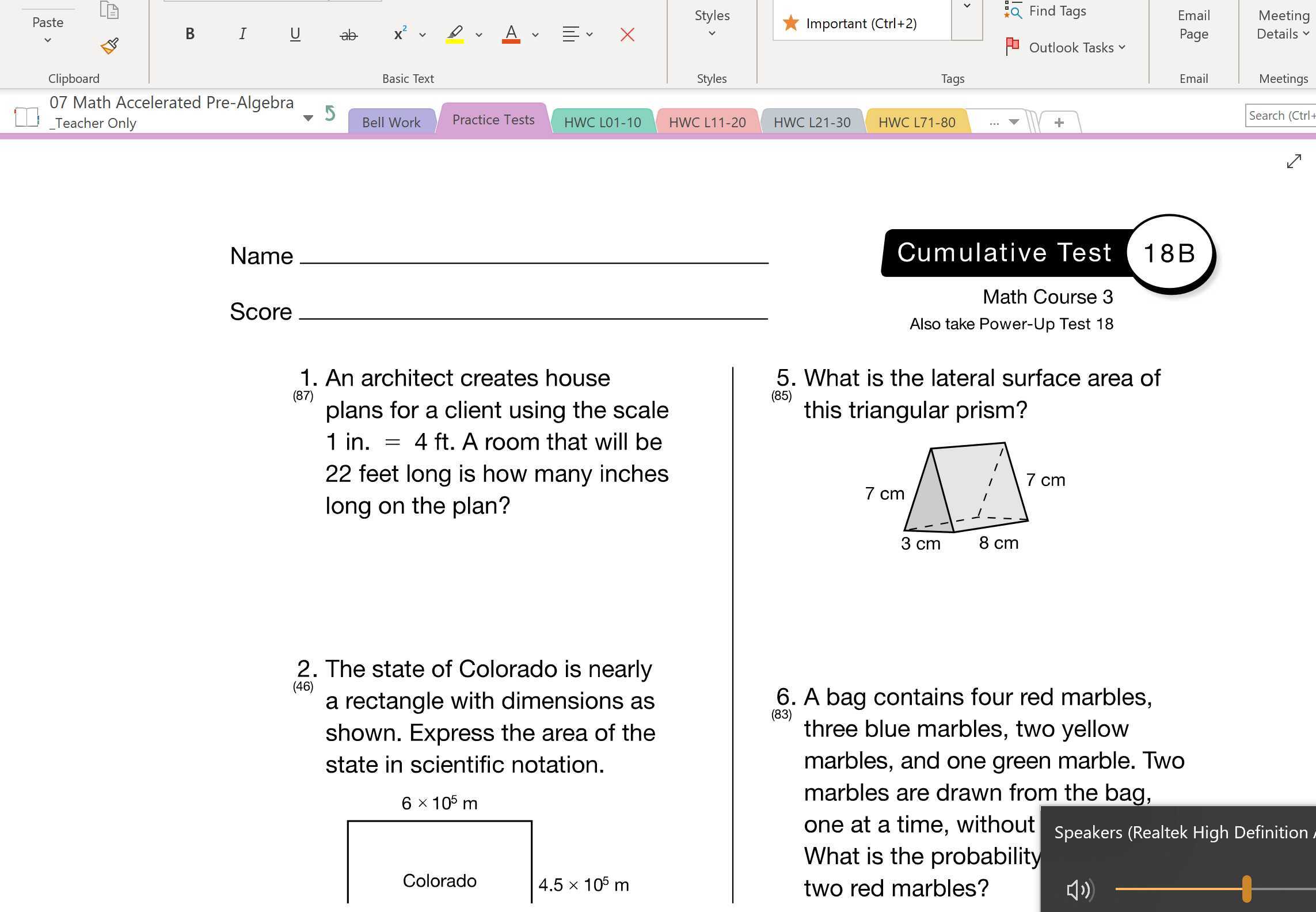Open the HWC L01-10 section tab
This screenshot has height=912, width=1316.
pyautogui.click(x=602, y=122)
